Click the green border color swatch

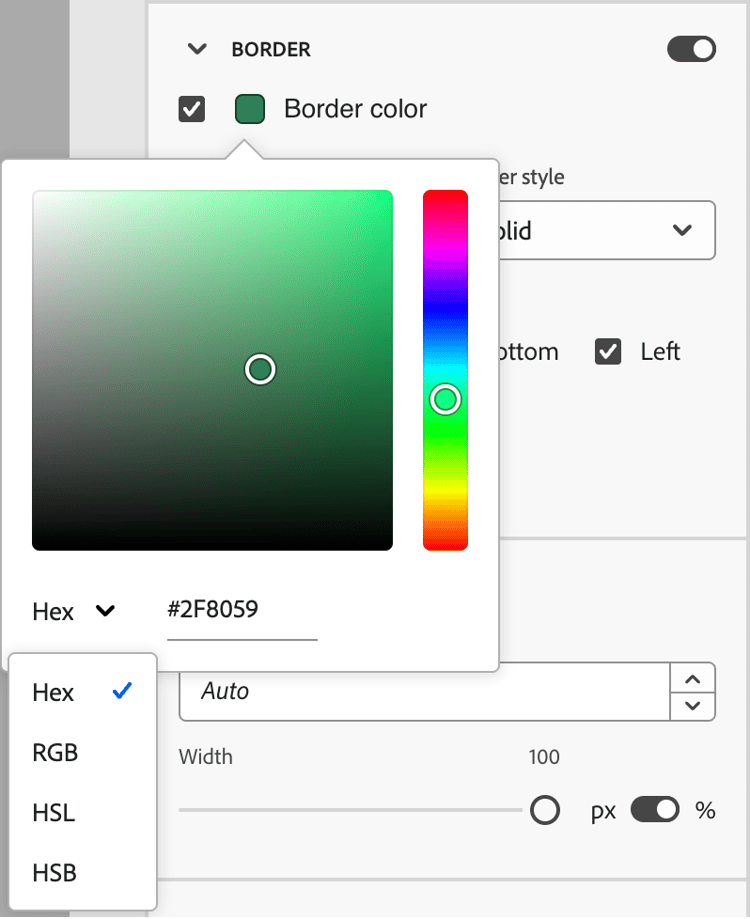click(250, 109)
